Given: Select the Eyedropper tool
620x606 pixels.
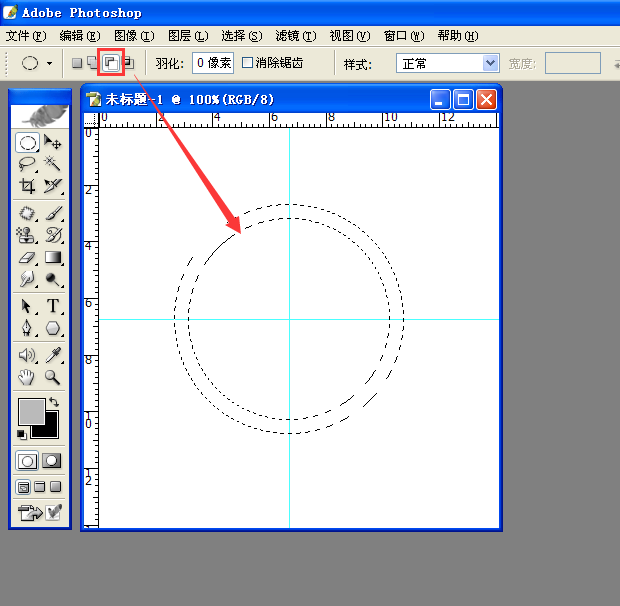Looking at the screenshot, I should pyautogui.click(x=53, y=355).
